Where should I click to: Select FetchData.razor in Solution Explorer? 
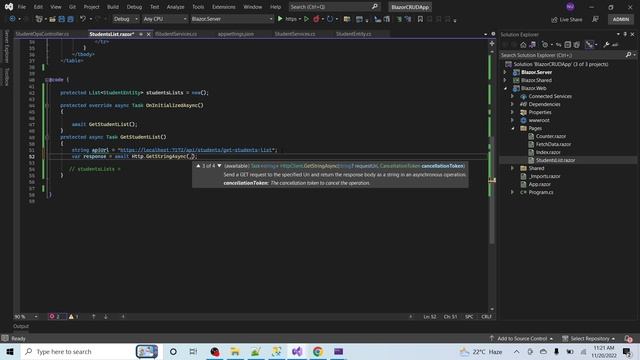coord(553,144)
